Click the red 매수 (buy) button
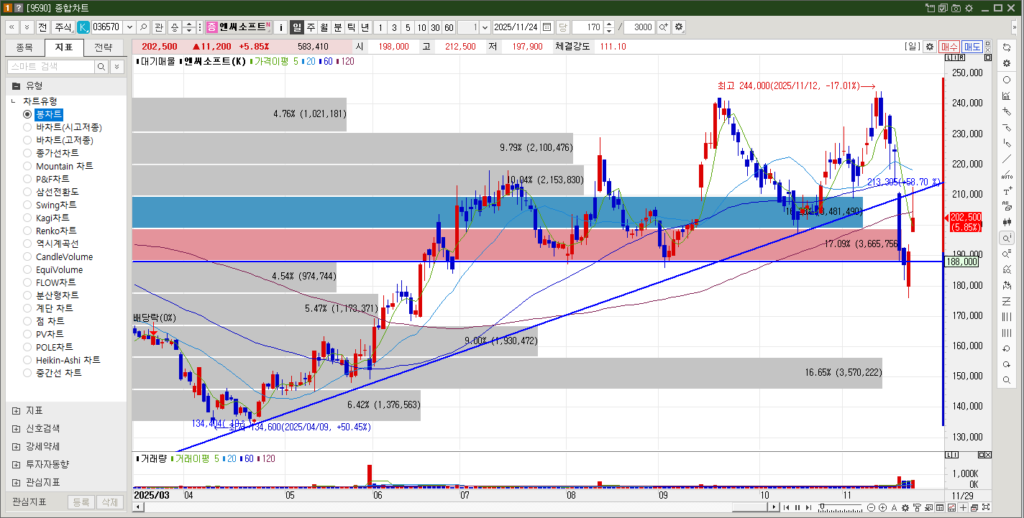 coord(949,47)
